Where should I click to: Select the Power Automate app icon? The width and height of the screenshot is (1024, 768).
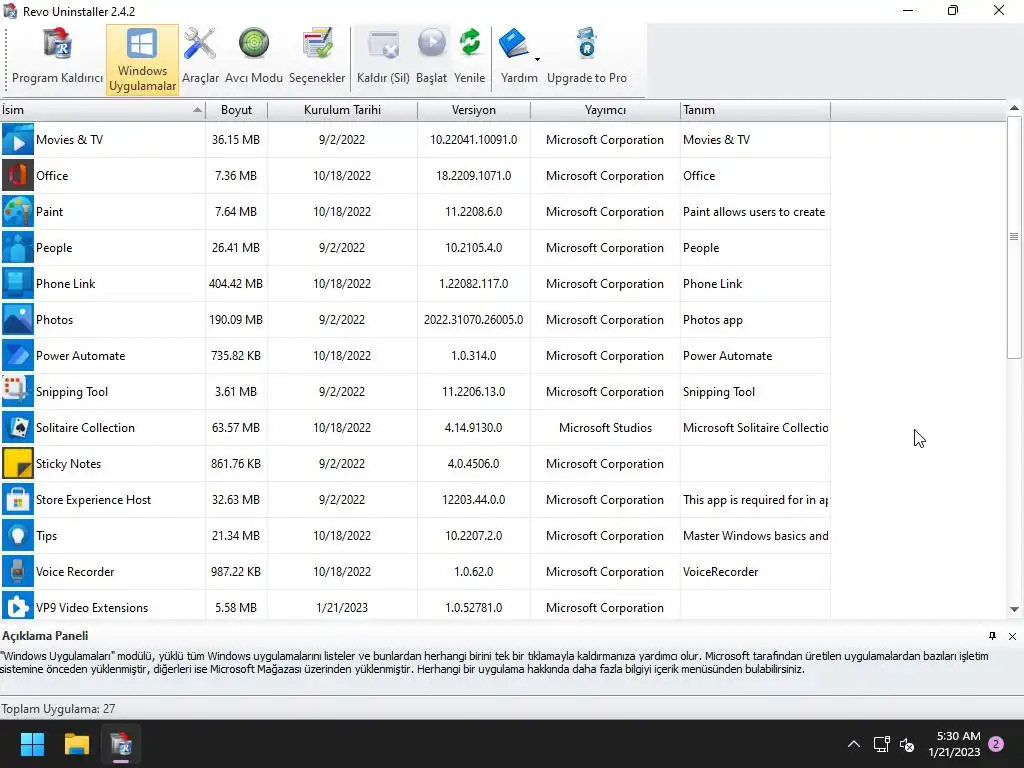click(18, 355)
